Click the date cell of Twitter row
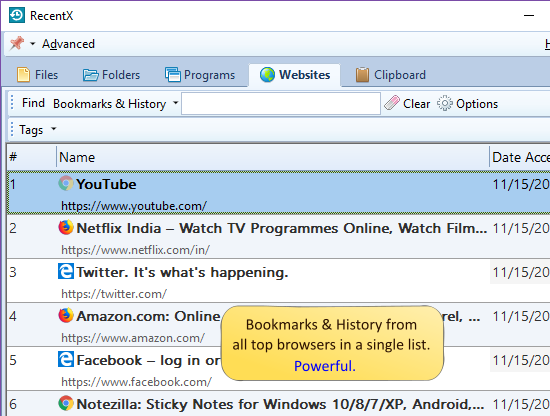The width and height of the screenshot is (550, 416). (x=520, y=272)
